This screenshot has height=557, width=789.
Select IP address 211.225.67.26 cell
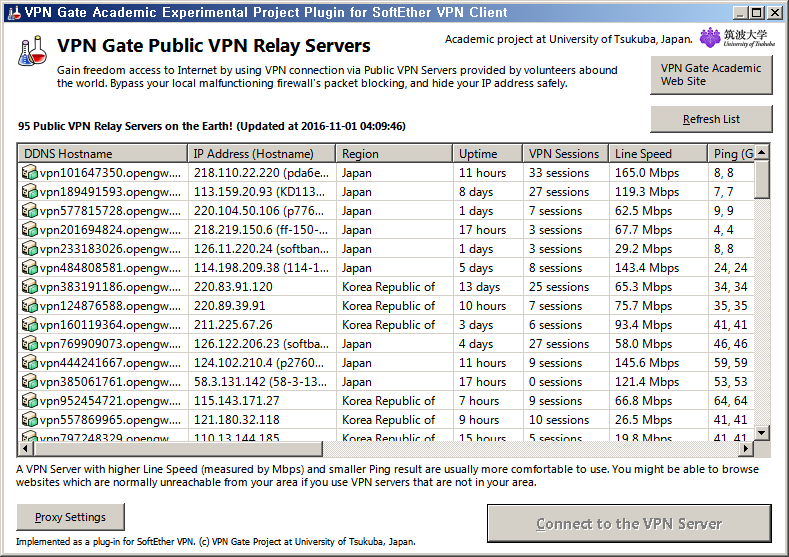pyautogui.click(x=261, y=325)
